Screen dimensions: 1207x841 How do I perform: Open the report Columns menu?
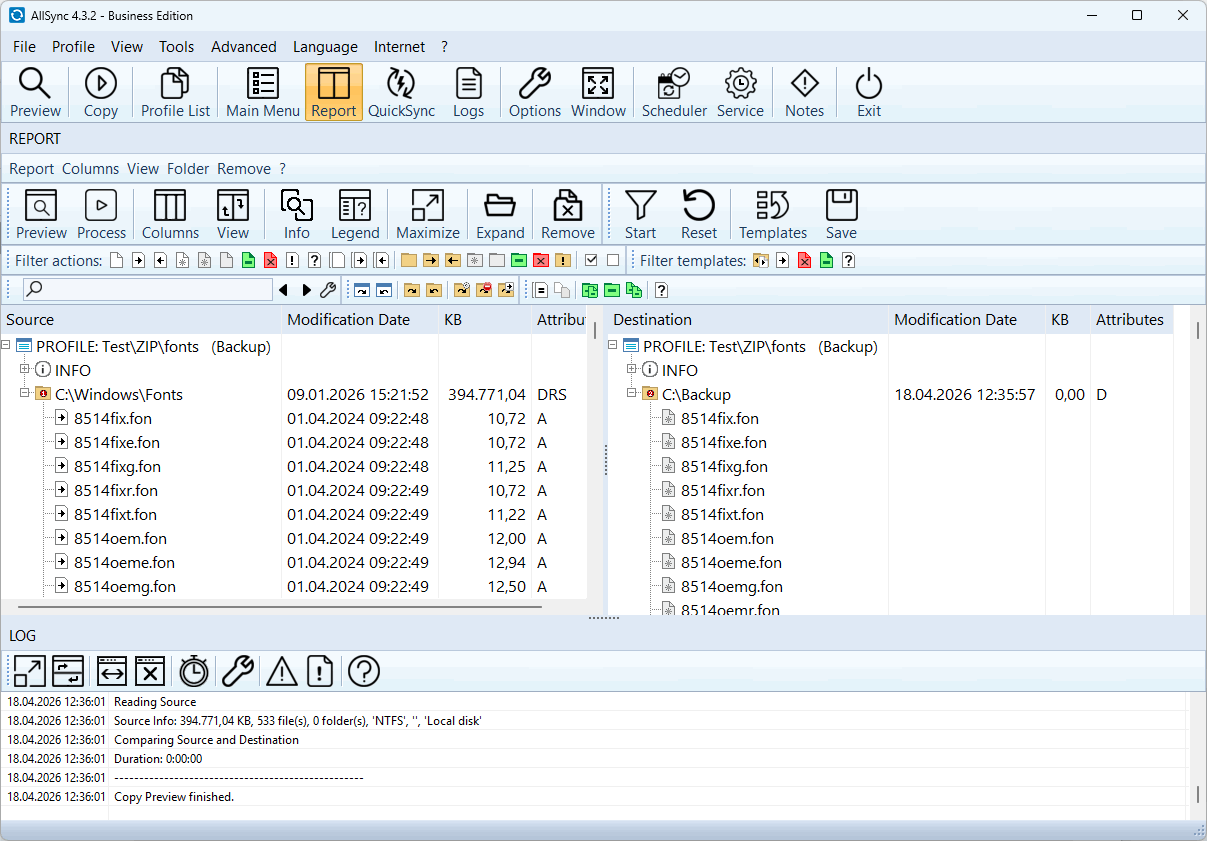(x=90, y=169)
